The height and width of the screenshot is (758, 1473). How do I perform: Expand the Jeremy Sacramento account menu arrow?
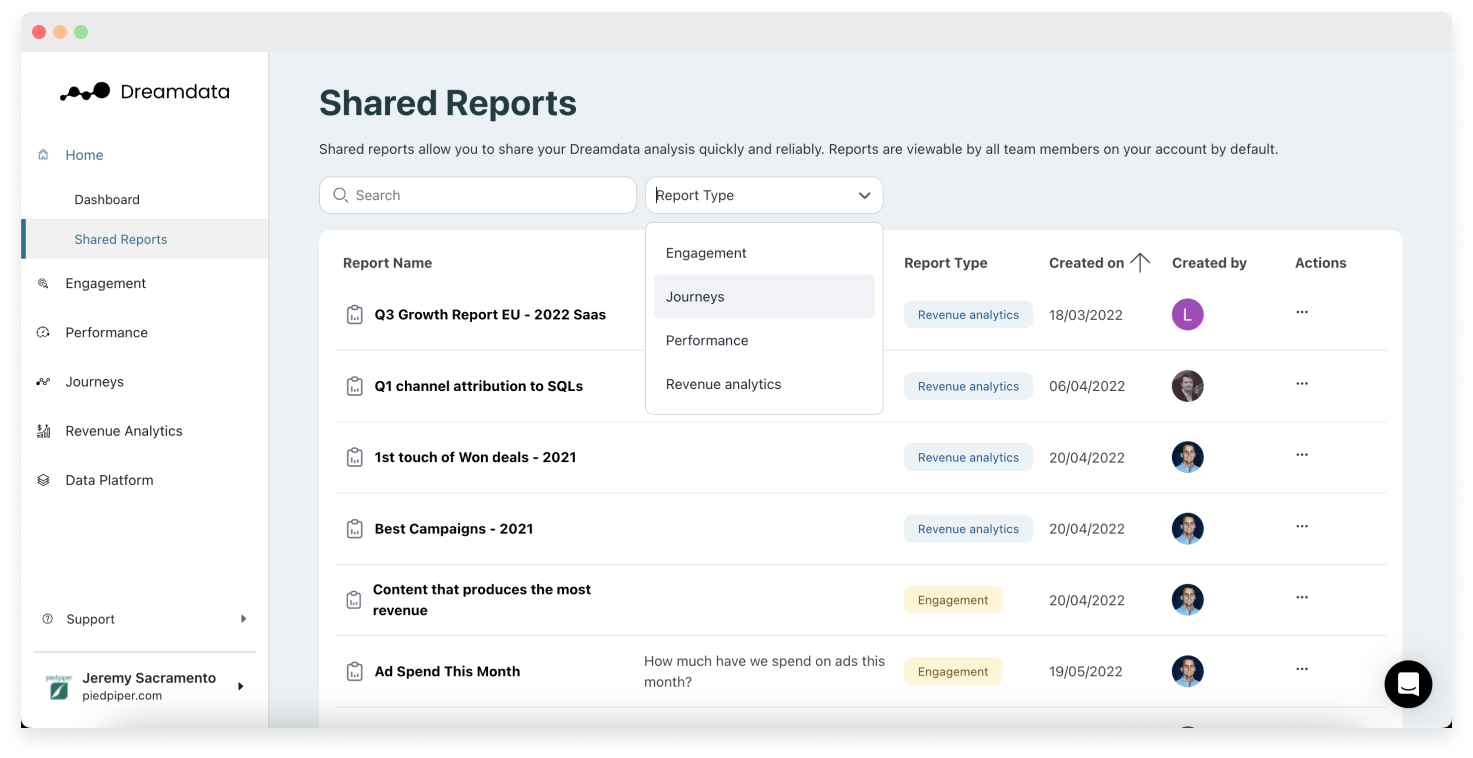coord(241,686)
